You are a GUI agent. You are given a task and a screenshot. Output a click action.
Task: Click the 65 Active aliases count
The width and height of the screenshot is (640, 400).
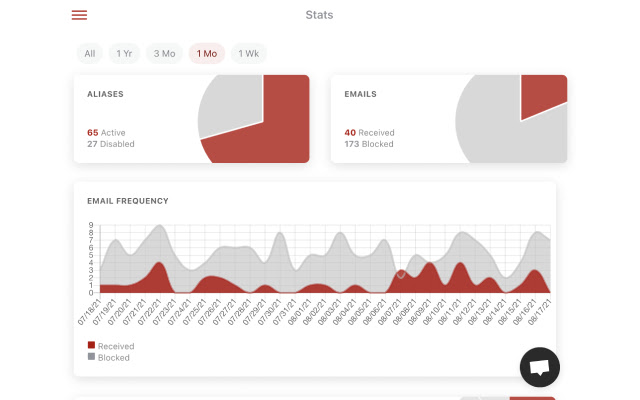pos(106,133)
